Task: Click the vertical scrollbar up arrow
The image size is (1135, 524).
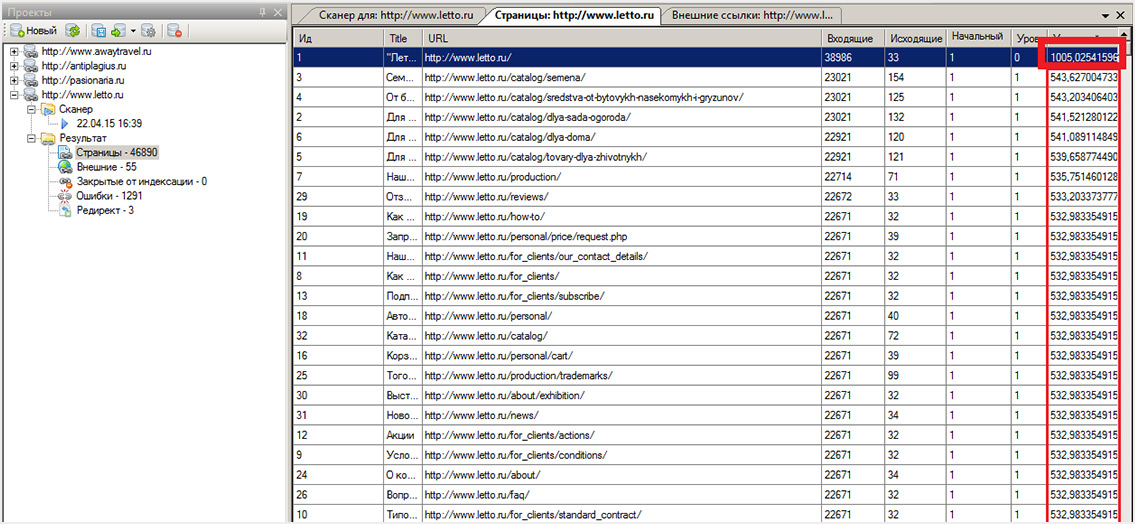Action: pyautogui.click(x=1127, y=37)
